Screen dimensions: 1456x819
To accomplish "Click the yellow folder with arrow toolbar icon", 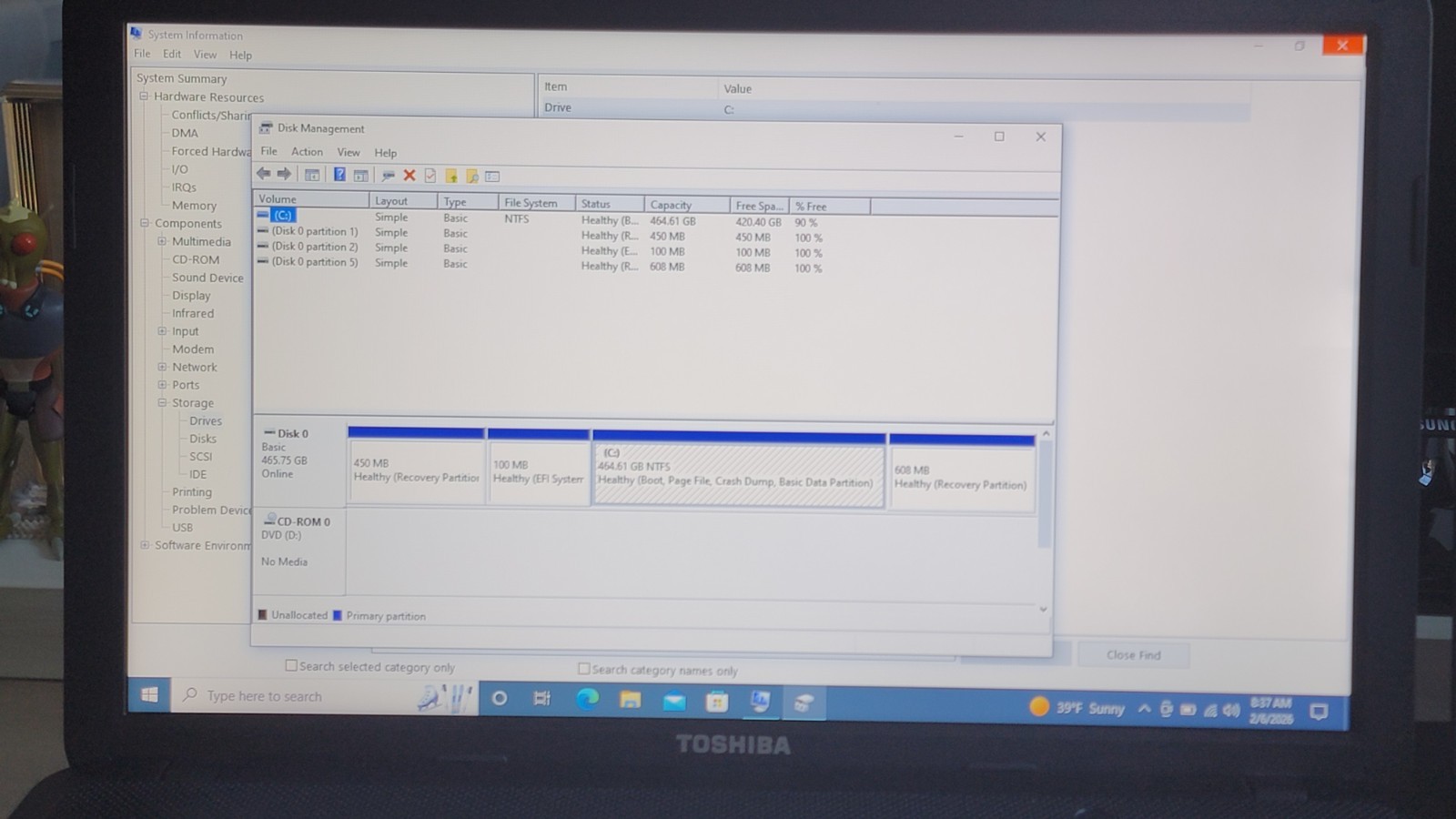I will [451, 177].
